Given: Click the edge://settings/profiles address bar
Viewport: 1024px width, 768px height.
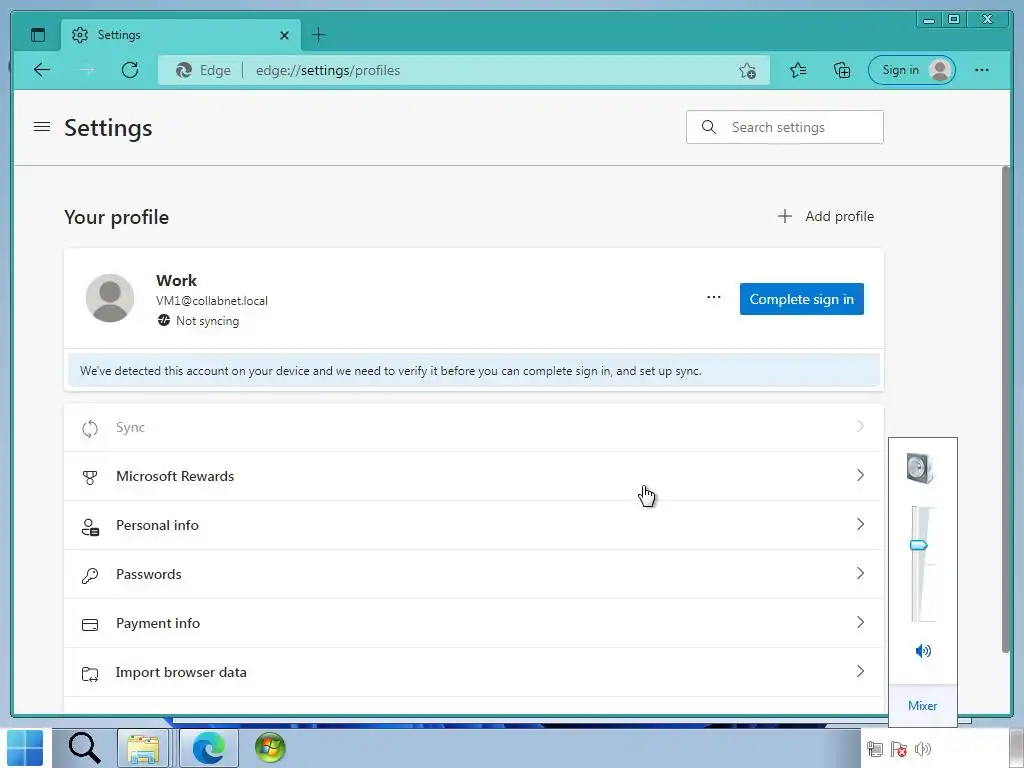Looking at the screenshot, I should tap(464, 71).
